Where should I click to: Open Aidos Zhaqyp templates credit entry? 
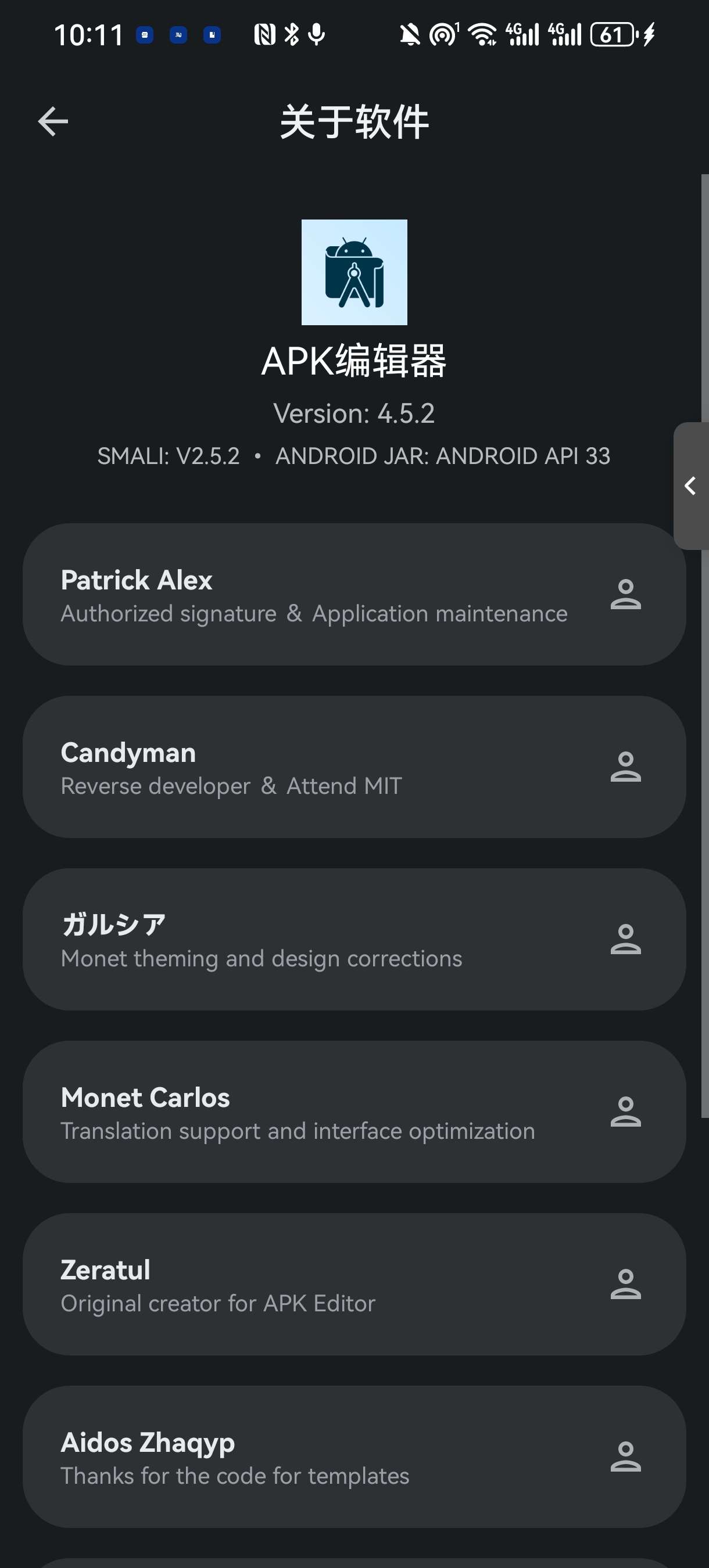(x=354, y=1456)
